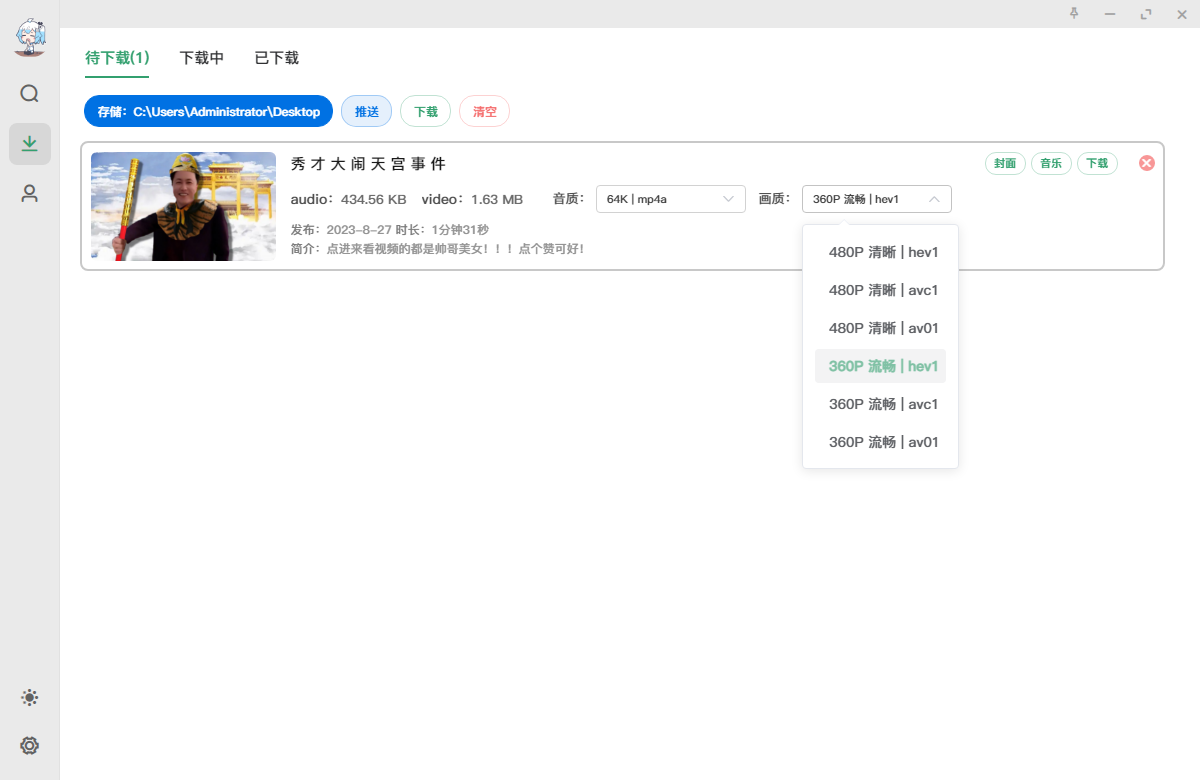Click the 清空 clear button
Image resolution: width=1200 pixels, height=780 pixels.
point(484,111)
